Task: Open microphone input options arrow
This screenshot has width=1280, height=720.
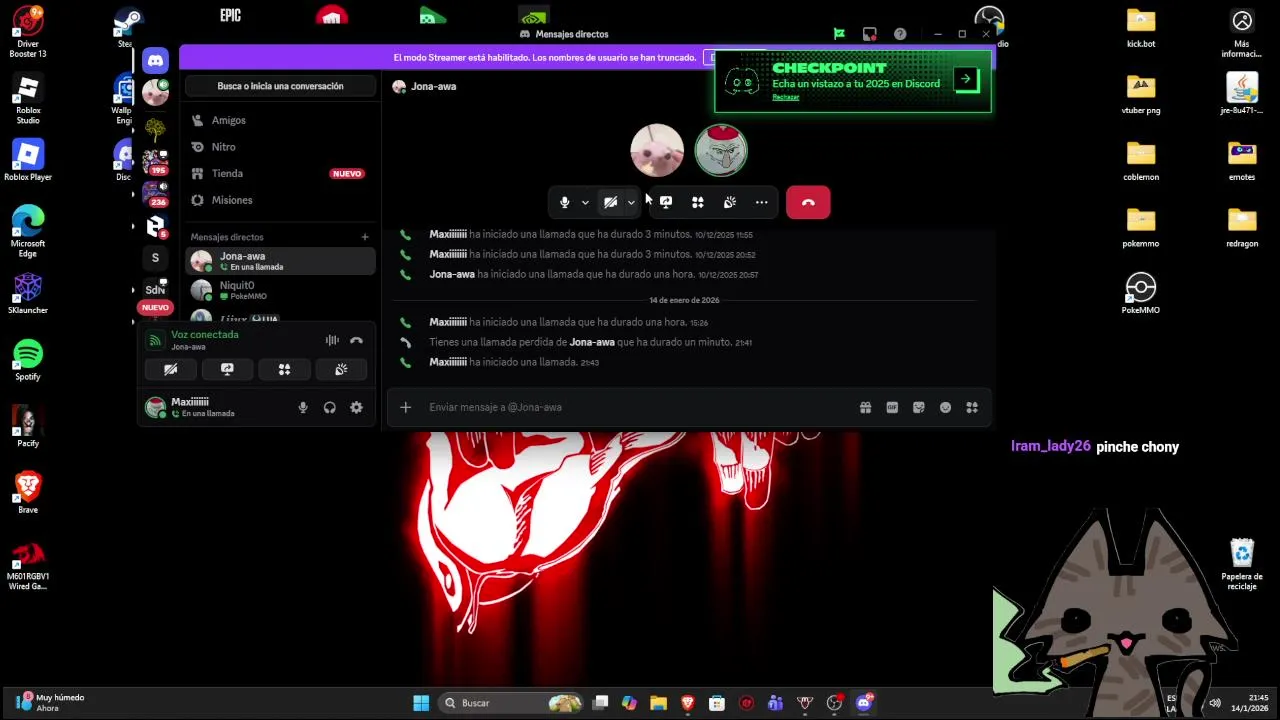Action: (585, 203)
